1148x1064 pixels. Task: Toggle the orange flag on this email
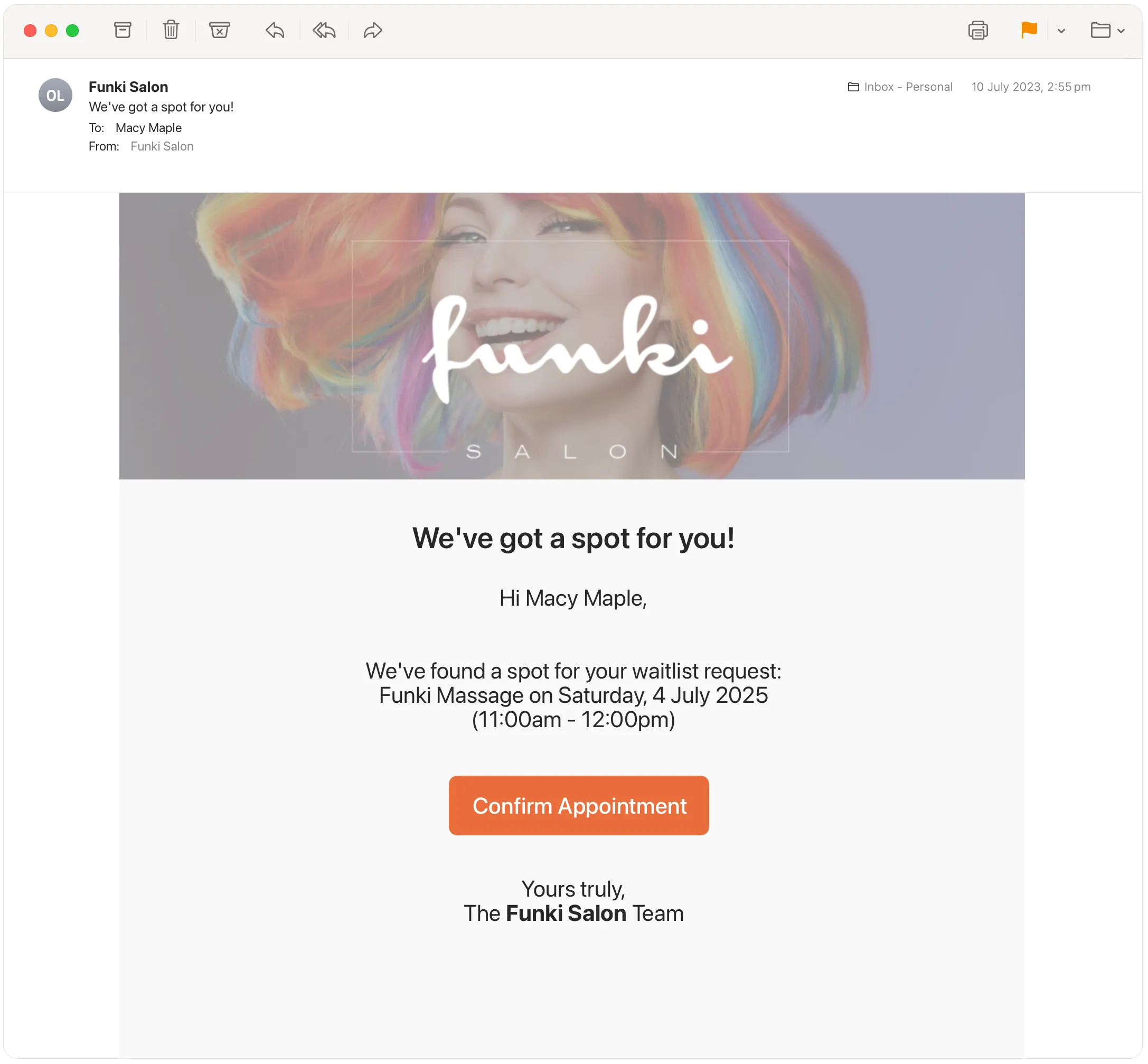(1029, 30)
